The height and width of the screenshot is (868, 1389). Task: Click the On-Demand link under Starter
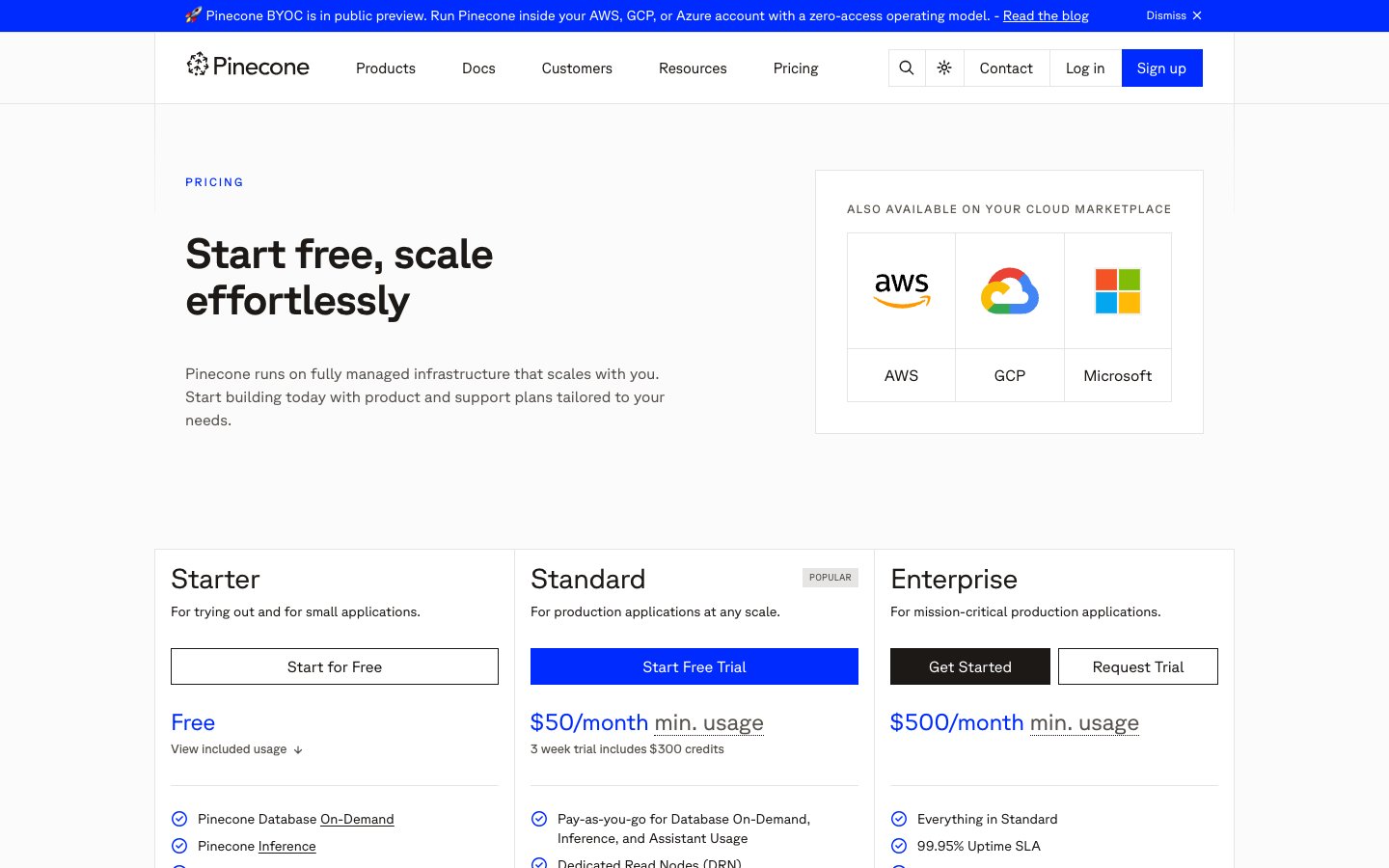click(x=357, y=819)
